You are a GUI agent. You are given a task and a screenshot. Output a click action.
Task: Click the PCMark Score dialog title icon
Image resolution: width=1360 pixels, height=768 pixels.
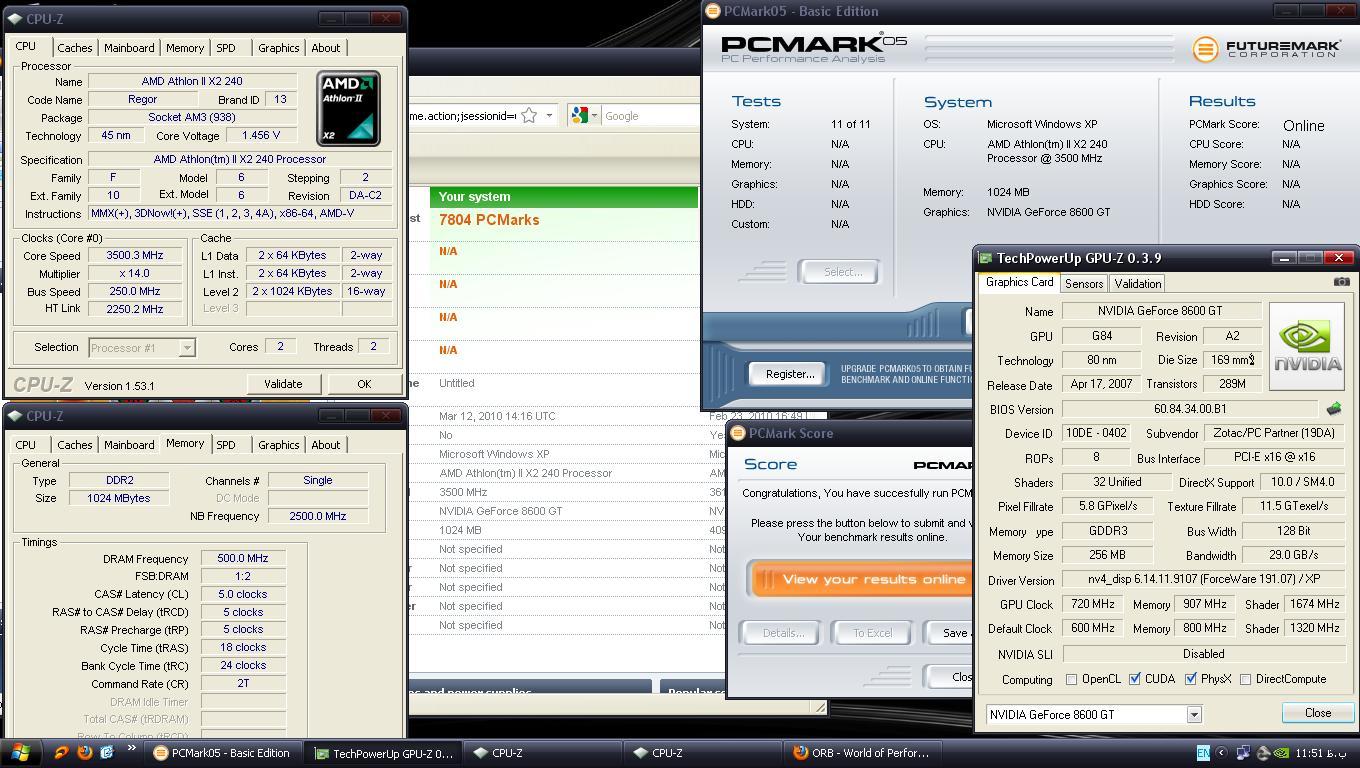coord(738,433)
